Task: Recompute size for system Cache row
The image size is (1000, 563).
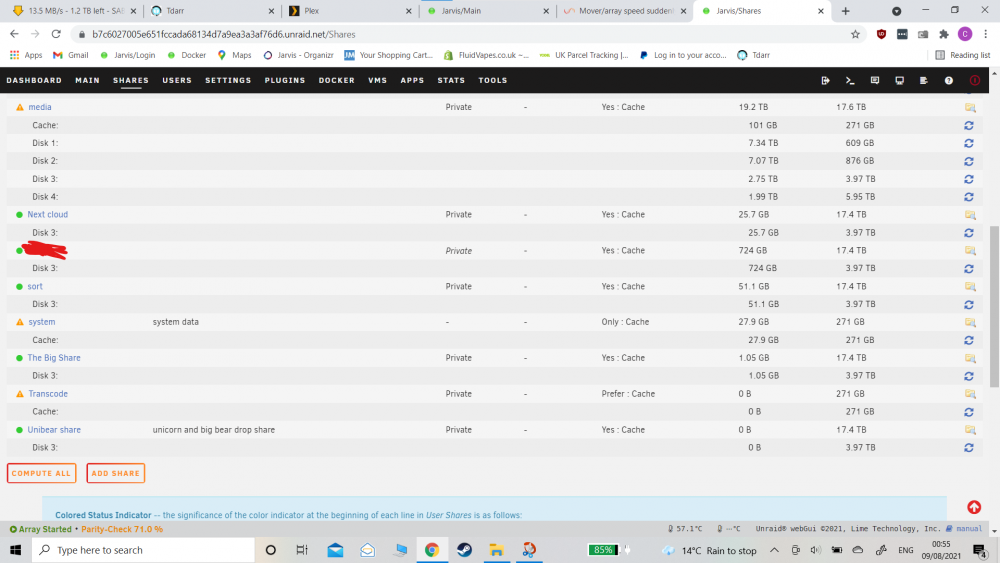Action: coord(969,340)
